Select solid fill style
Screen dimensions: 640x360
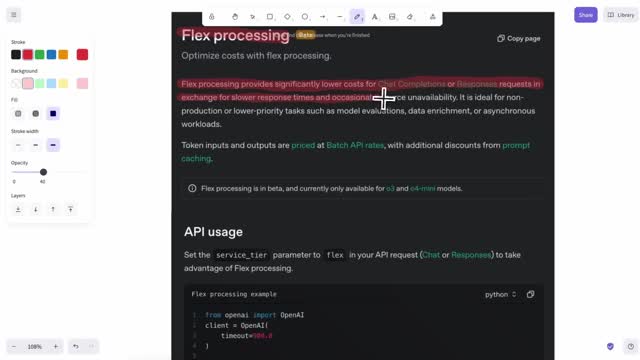[53, 113]
